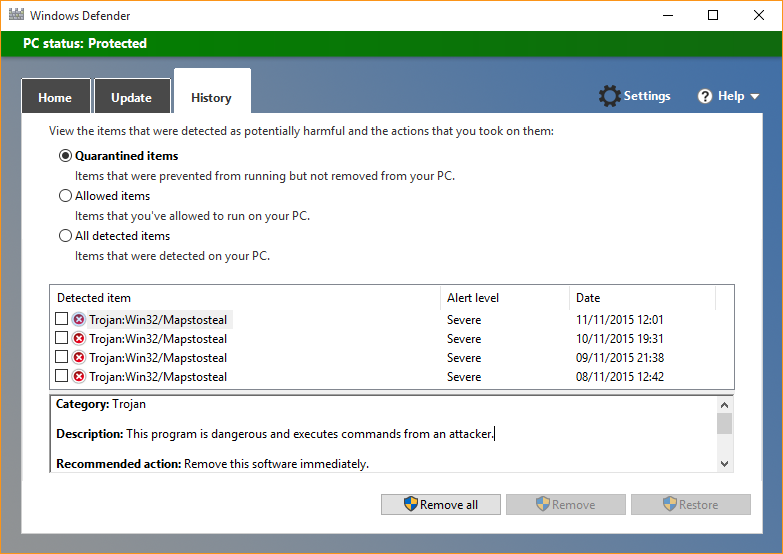
Task: Expand the Help dropdown arrow
Action: click(x=754, y=97)
